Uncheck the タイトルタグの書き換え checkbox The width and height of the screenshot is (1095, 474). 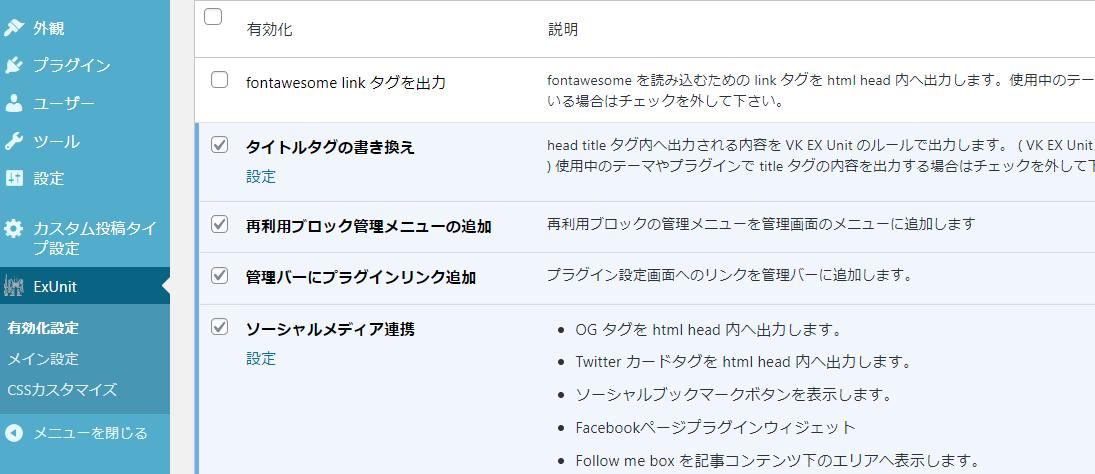pyautogui.click(x=220, y=145)
